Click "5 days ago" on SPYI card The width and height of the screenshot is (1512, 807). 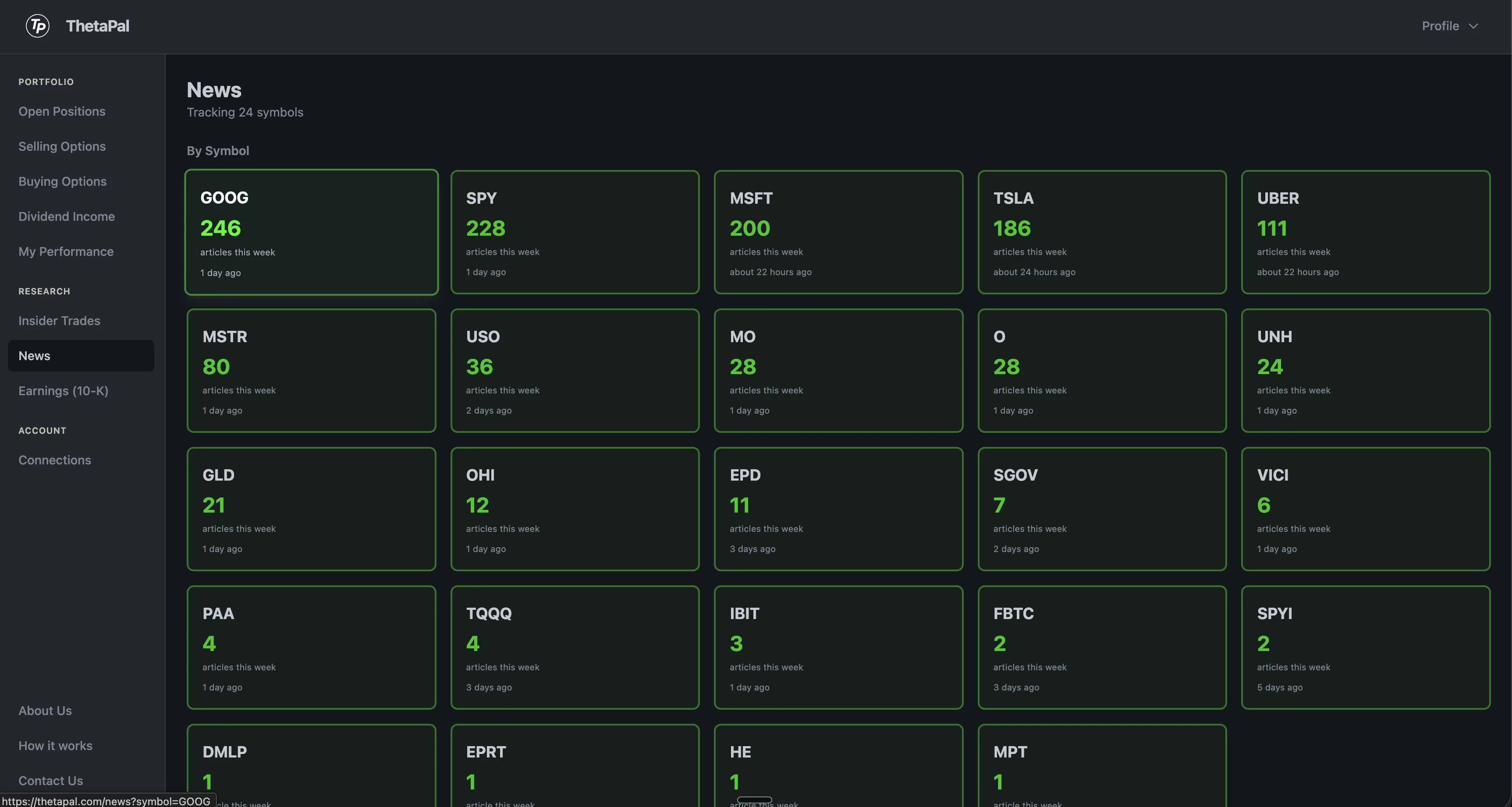1280,688
